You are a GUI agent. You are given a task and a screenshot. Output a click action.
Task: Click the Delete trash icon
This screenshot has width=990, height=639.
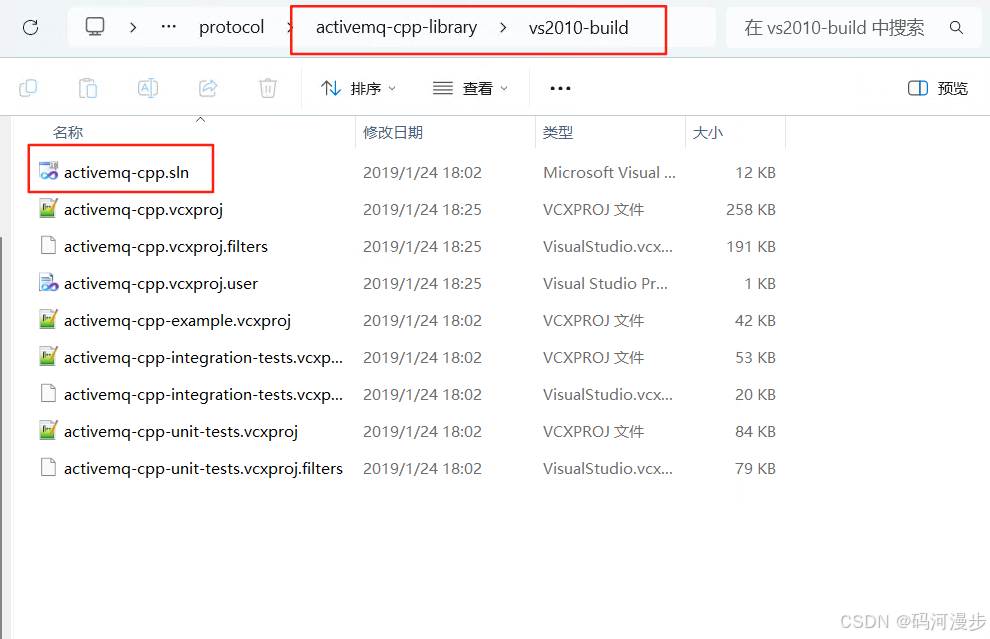pos(268,88)
